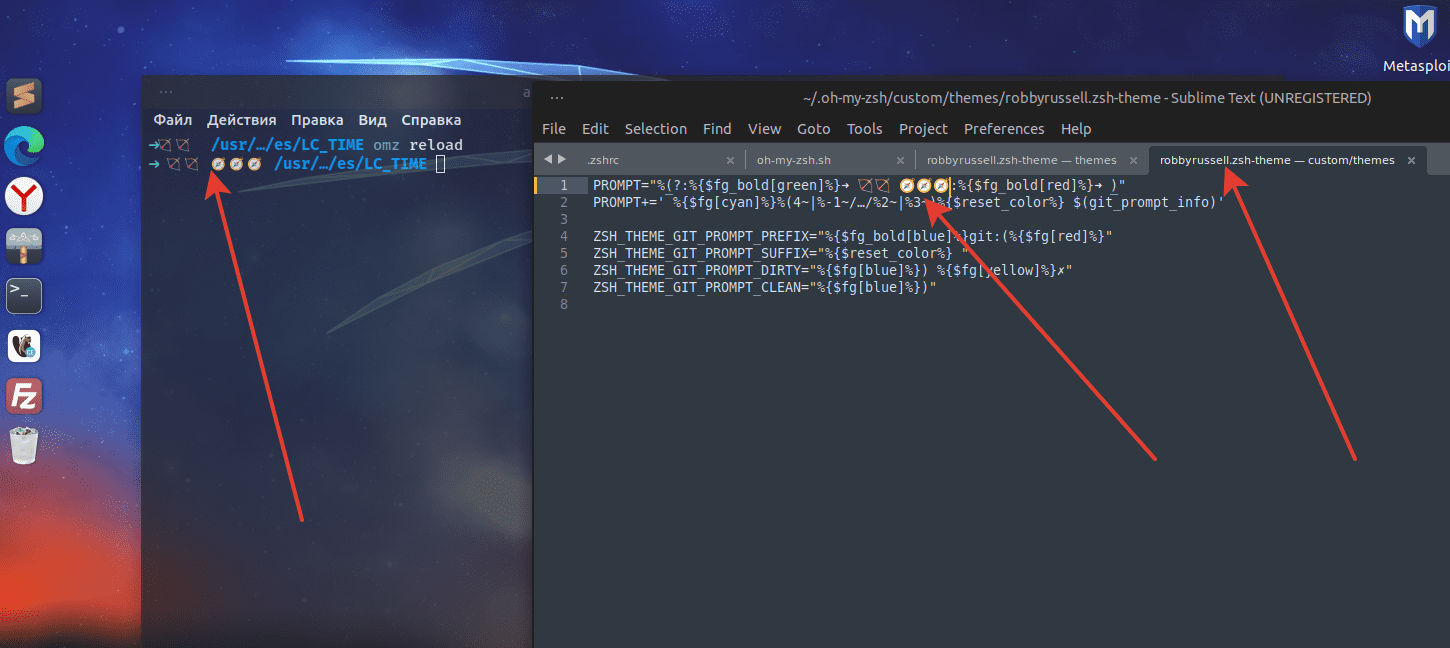Open the Selection menu in Sublime Text
1450x648 pixels.
click(x=655, y=129)
